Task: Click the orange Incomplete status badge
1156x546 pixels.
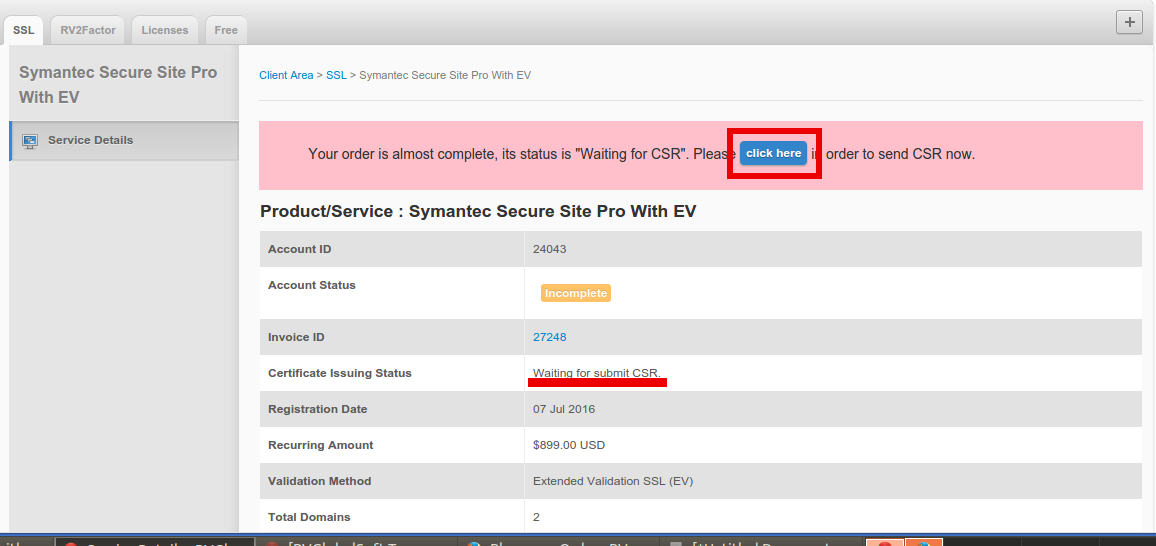Action: 575,293
